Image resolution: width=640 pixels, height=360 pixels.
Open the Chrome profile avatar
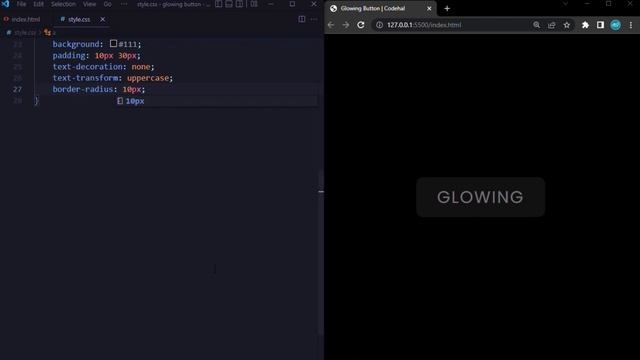[616, 25]
